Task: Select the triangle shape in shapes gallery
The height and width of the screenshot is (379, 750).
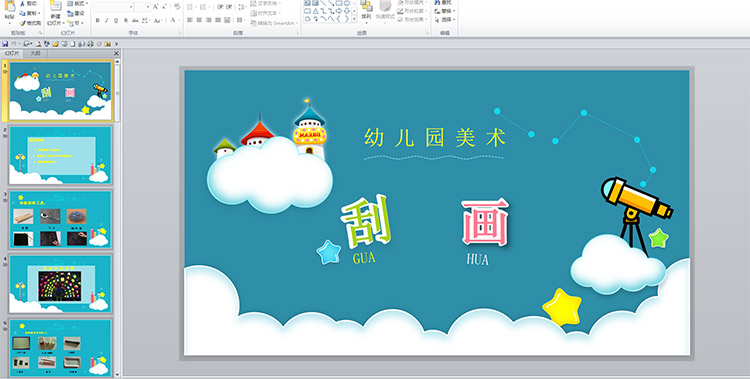Action: [x=316, y=11]
